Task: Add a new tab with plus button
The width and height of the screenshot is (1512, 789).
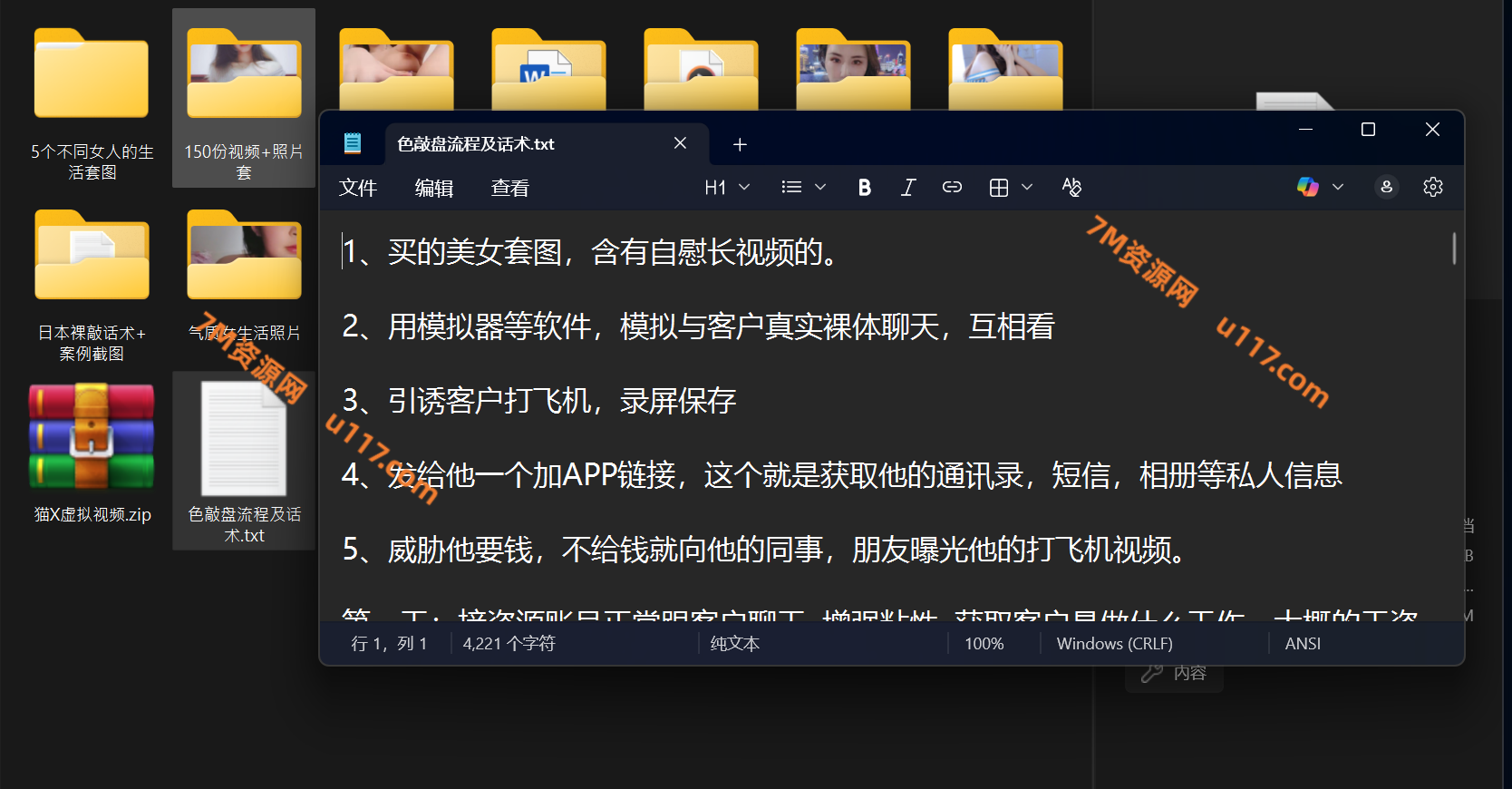Action: click(x=740, y=144)
